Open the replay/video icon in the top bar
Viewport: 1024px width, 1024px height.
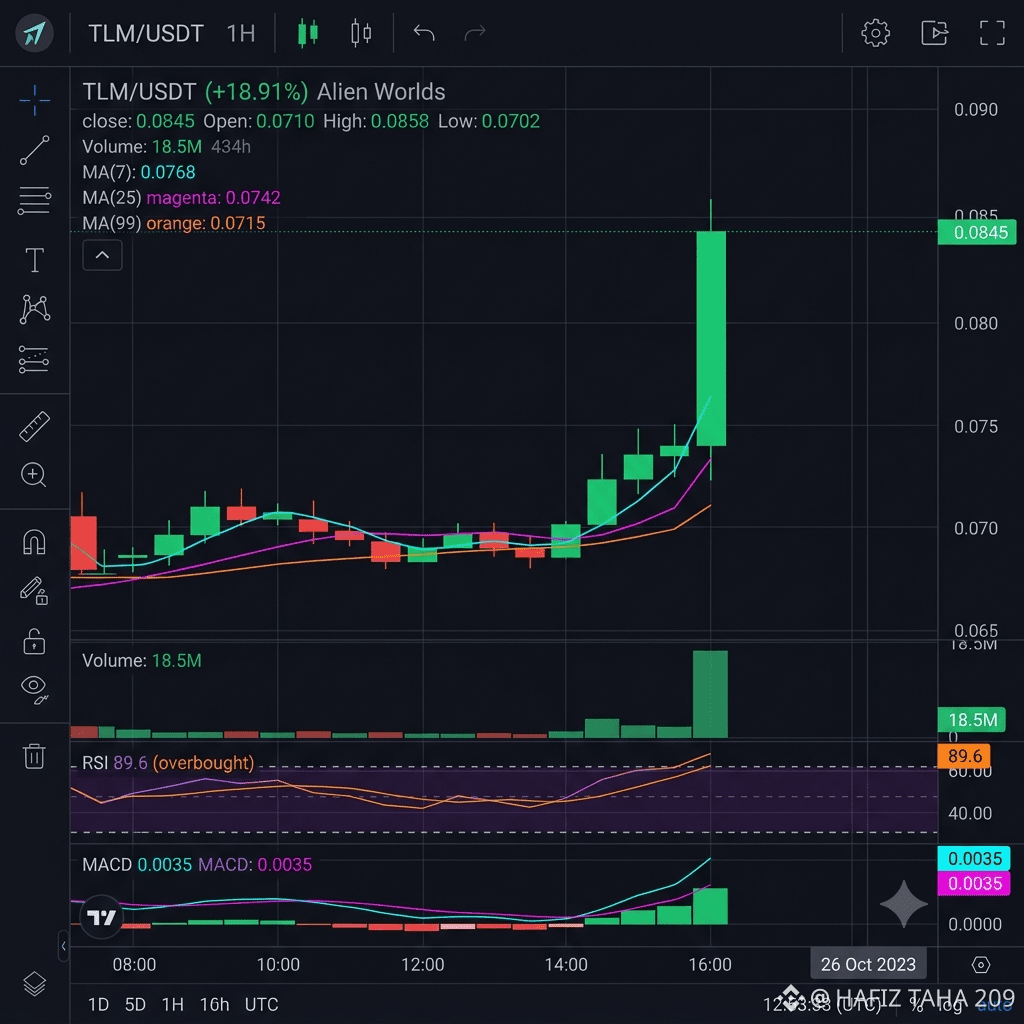(934, 33)
